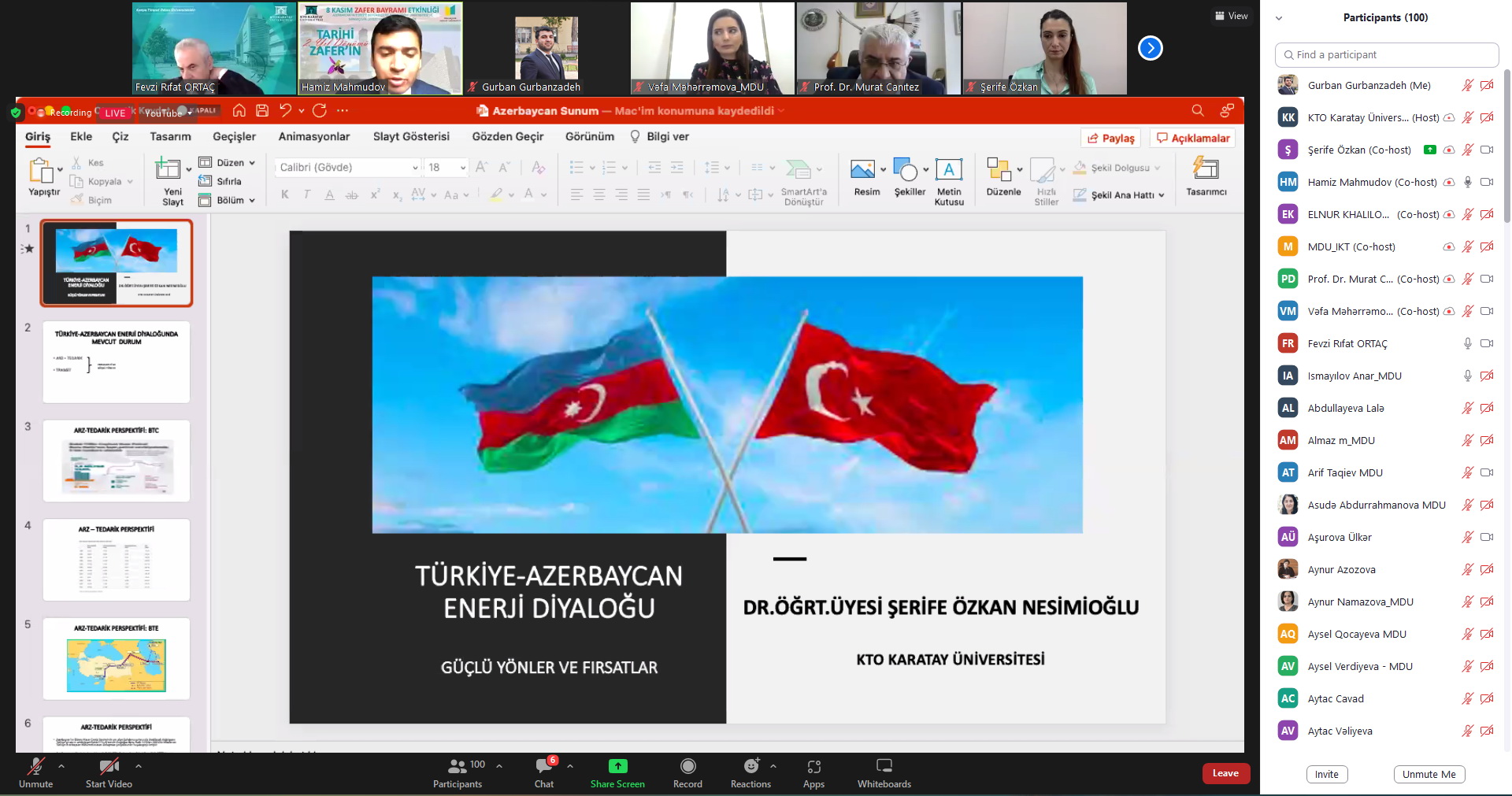Open Düzenle arrange icon

(x=999, y=169)
